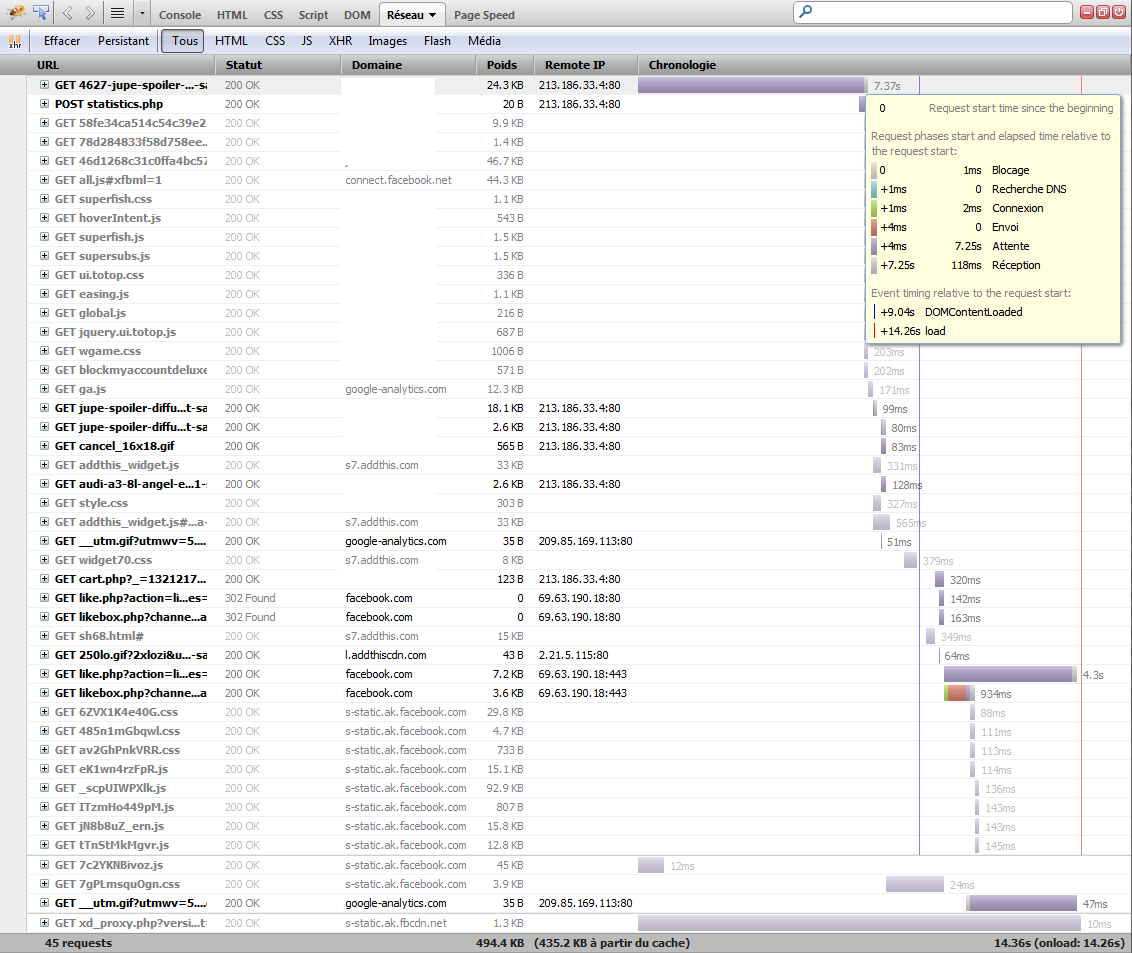Open the Script tab

pyautogui.click(x=313, y=15)
